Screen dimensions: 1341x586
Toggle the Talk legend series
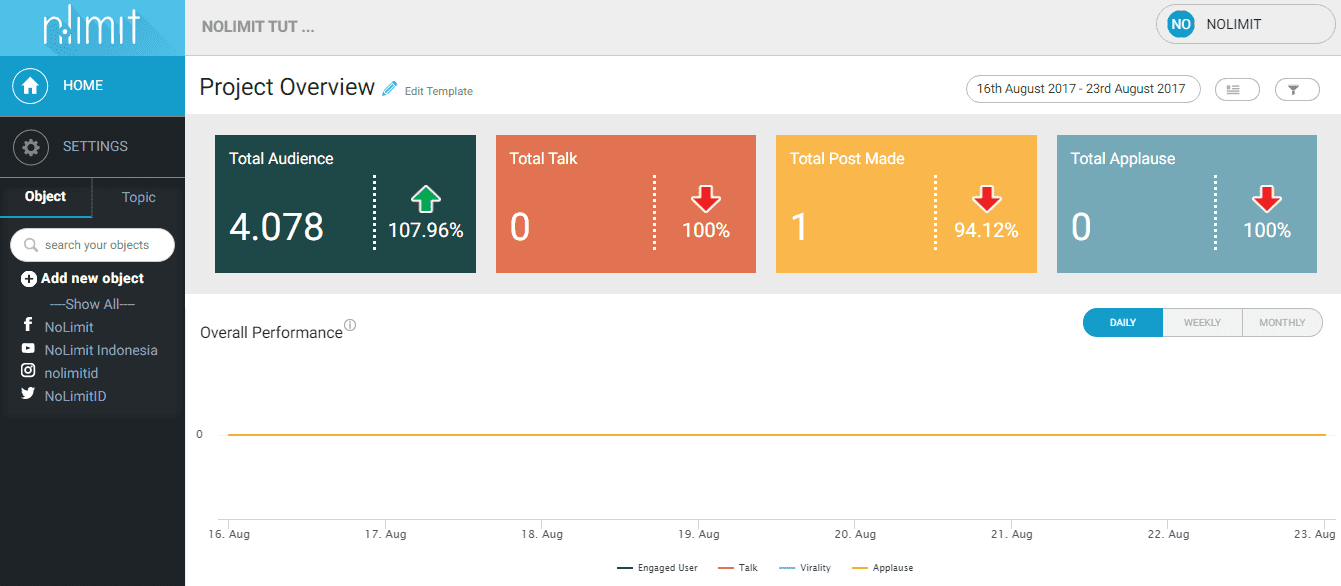click(x=738, y=568)
